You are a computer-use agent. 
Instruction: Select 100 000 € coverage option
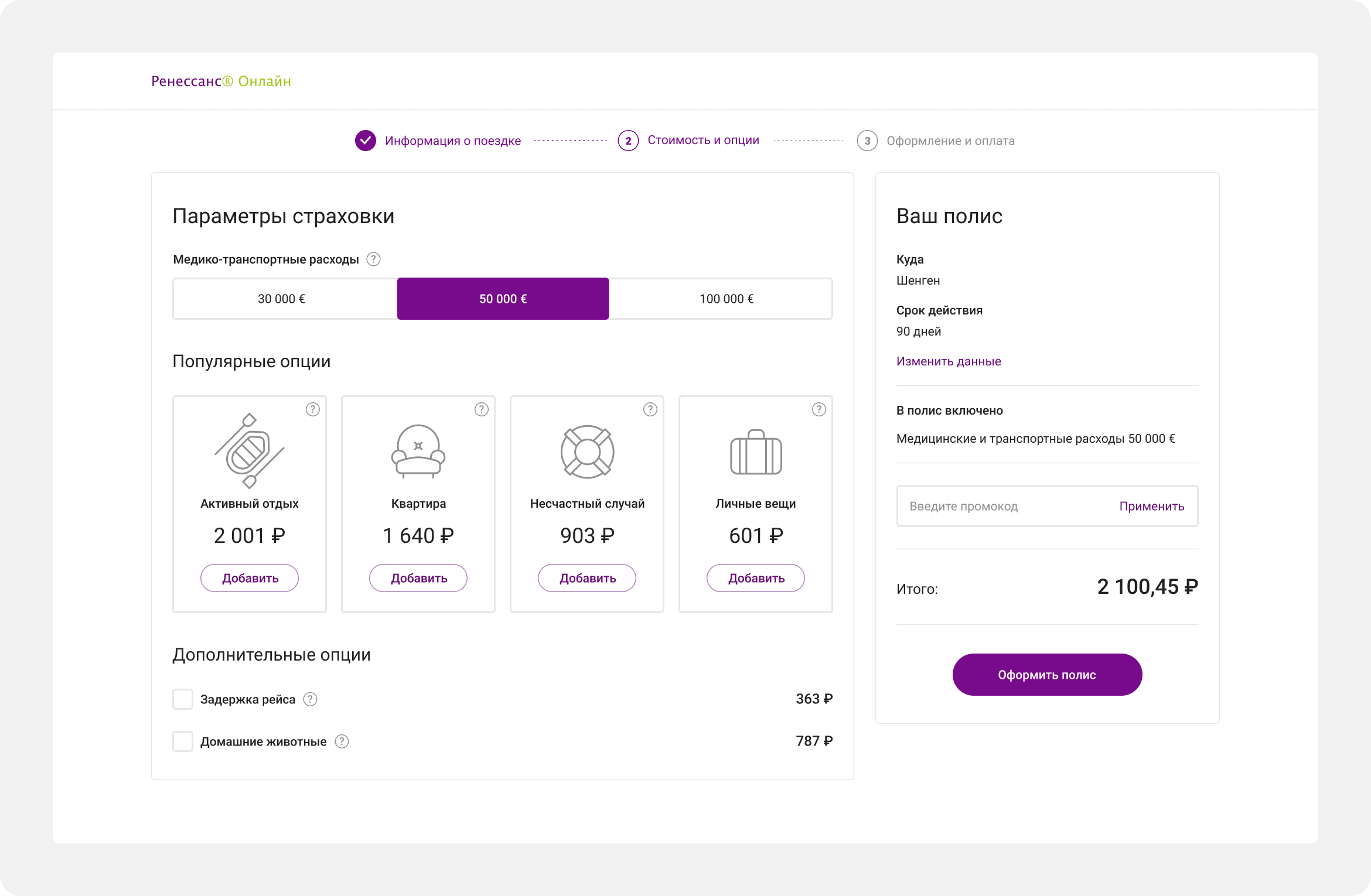pos(721,299)
